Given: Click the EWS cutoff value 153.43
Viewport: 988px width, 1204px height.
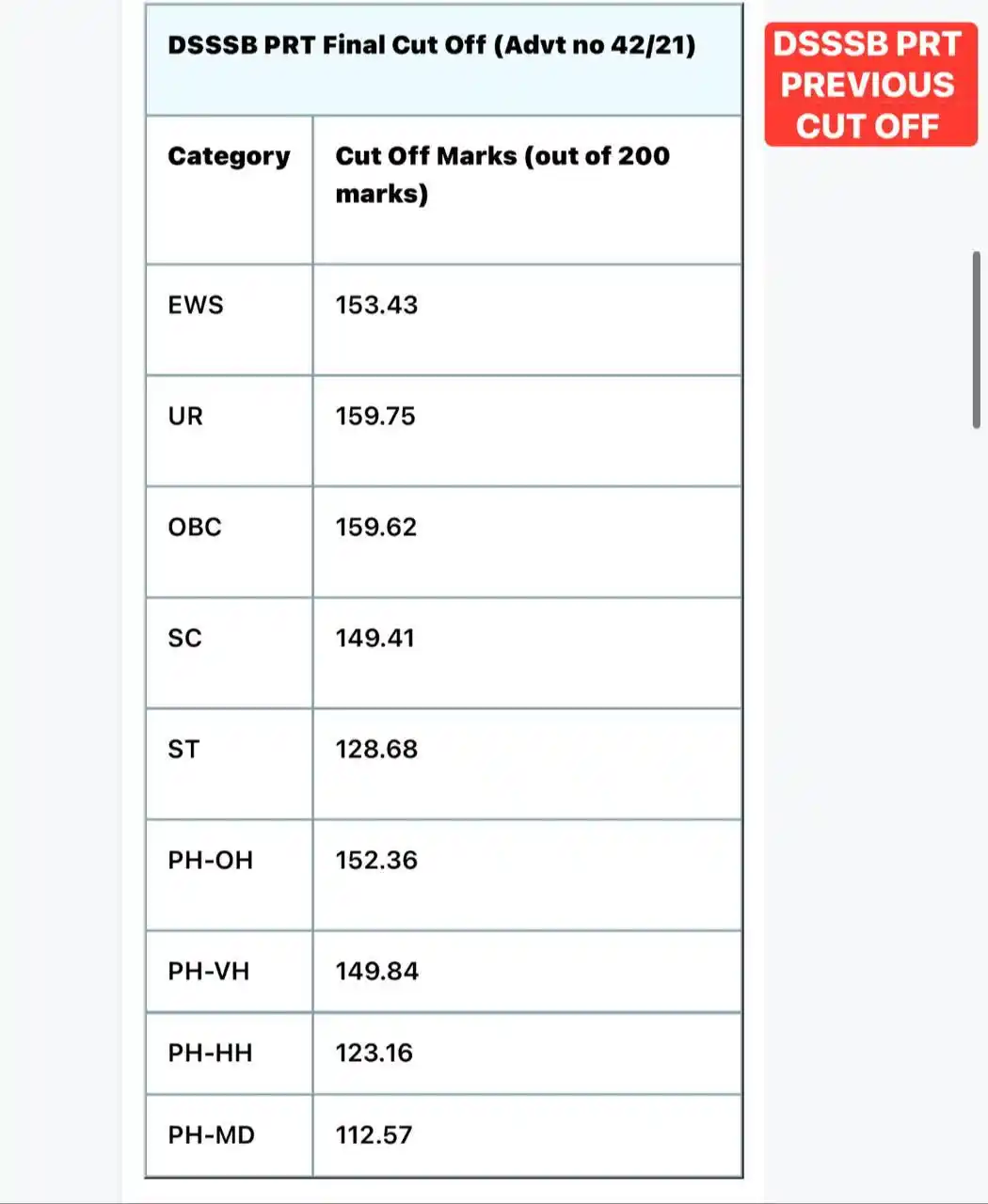Looking at the screenshot, I should (x=376, y=305).
